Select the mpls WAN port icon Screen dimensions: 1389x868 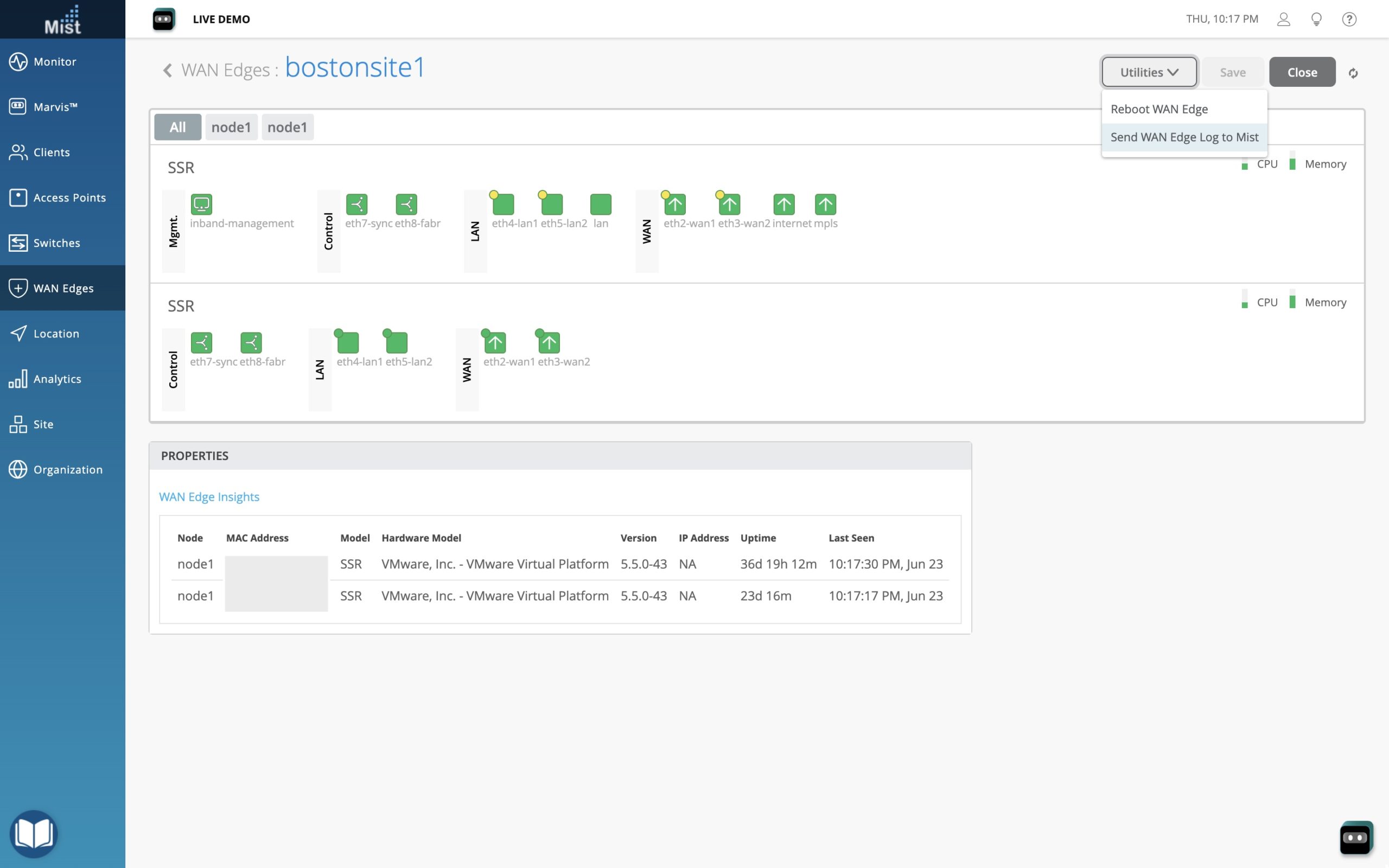click(x=825, y=205)
